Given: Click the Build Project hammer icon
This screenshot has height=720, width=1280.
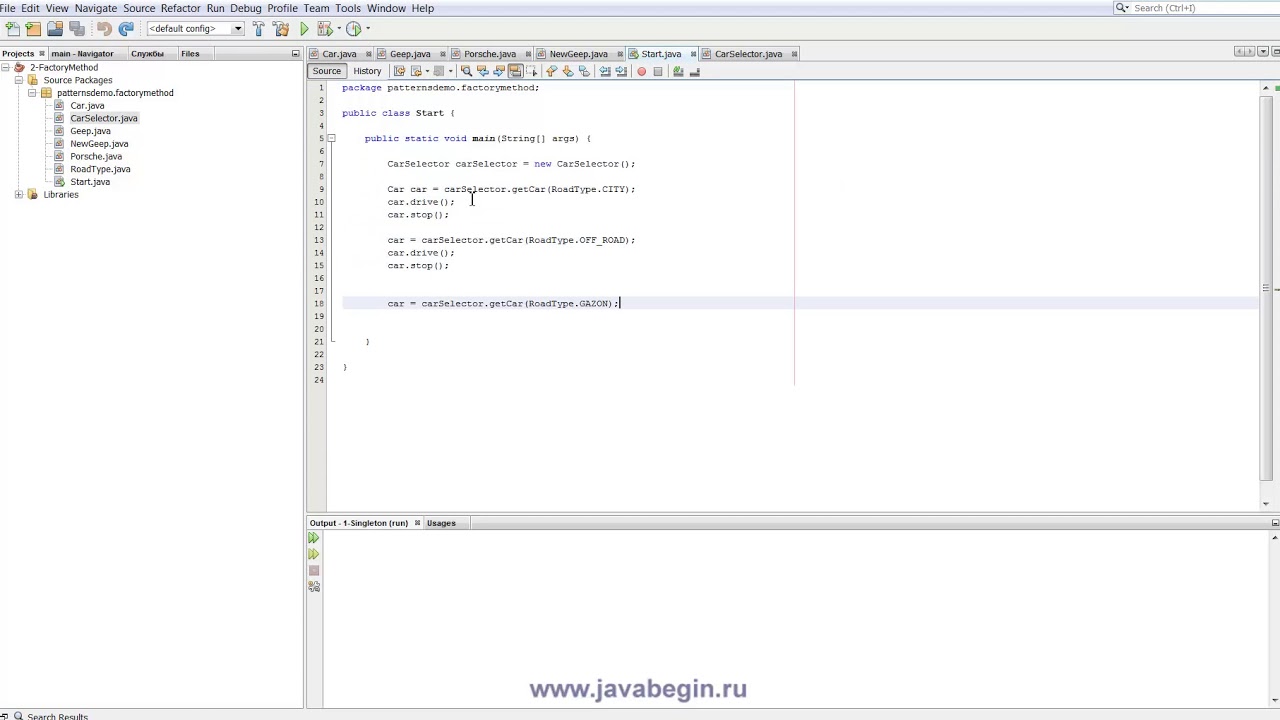Looking at the screenshot, I should click(258, 29).
